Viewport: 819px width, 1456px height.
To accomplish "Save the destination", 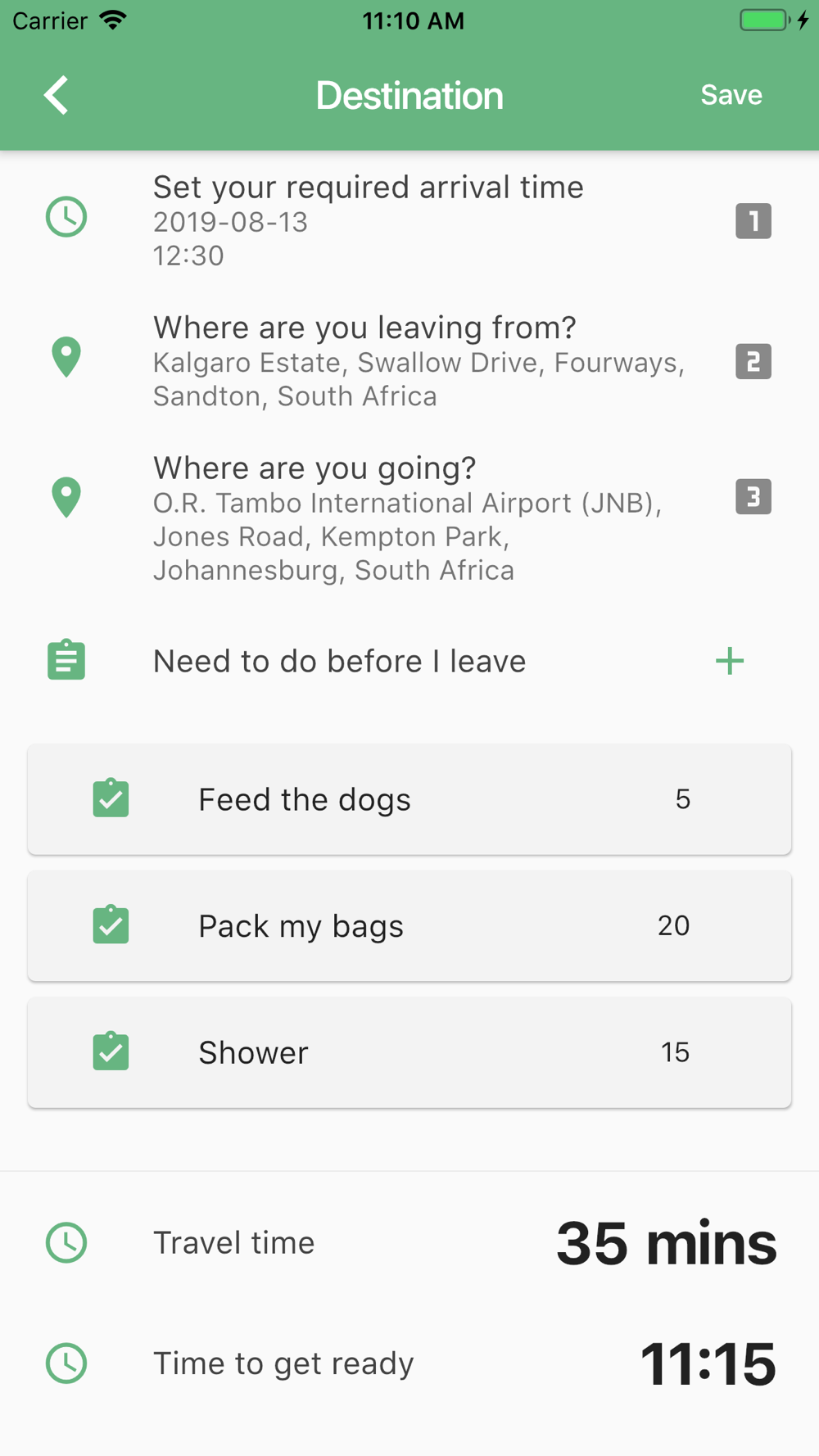I will (731, 95).
